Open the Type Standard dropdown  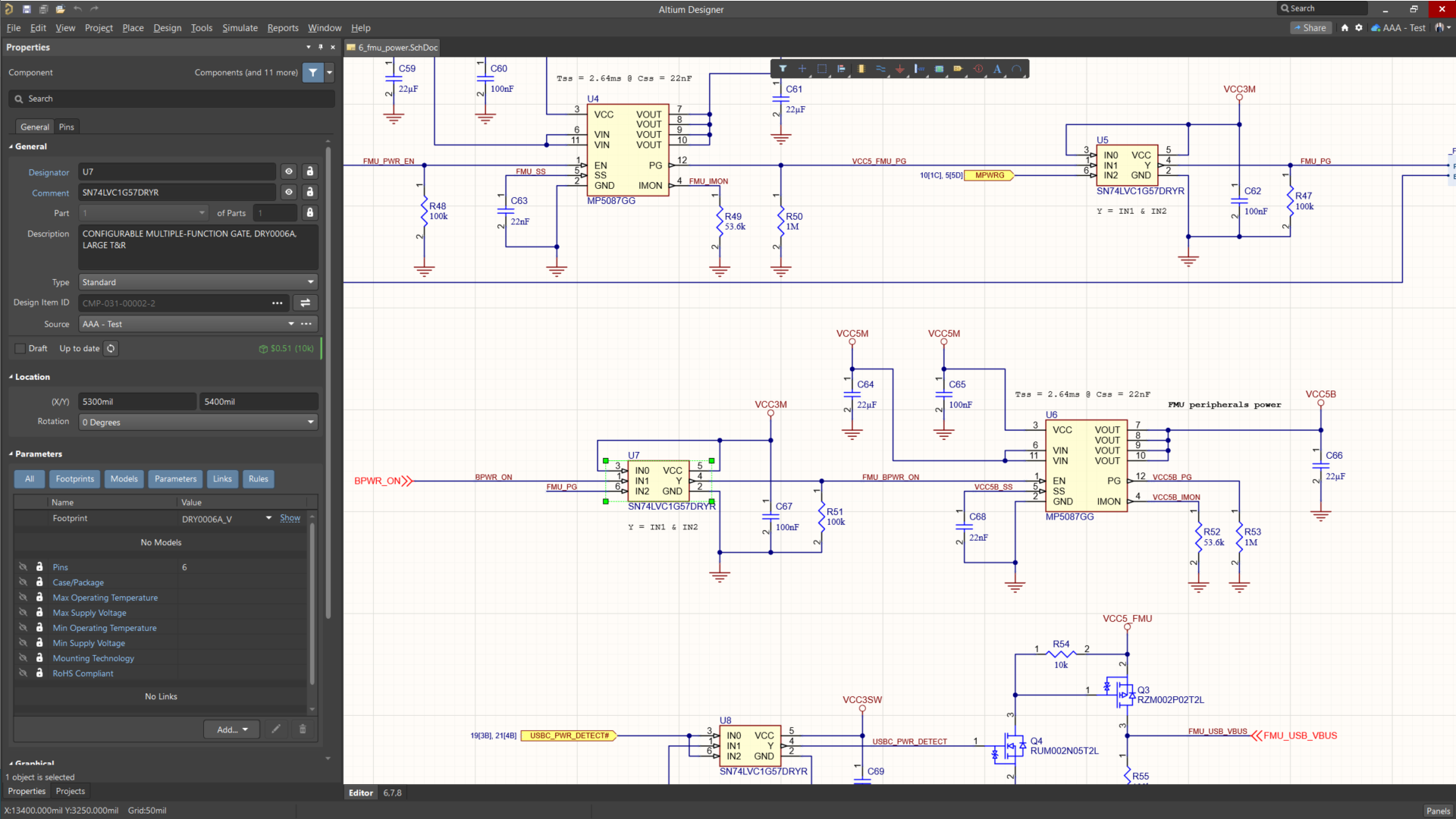click(x=197, y=282)
